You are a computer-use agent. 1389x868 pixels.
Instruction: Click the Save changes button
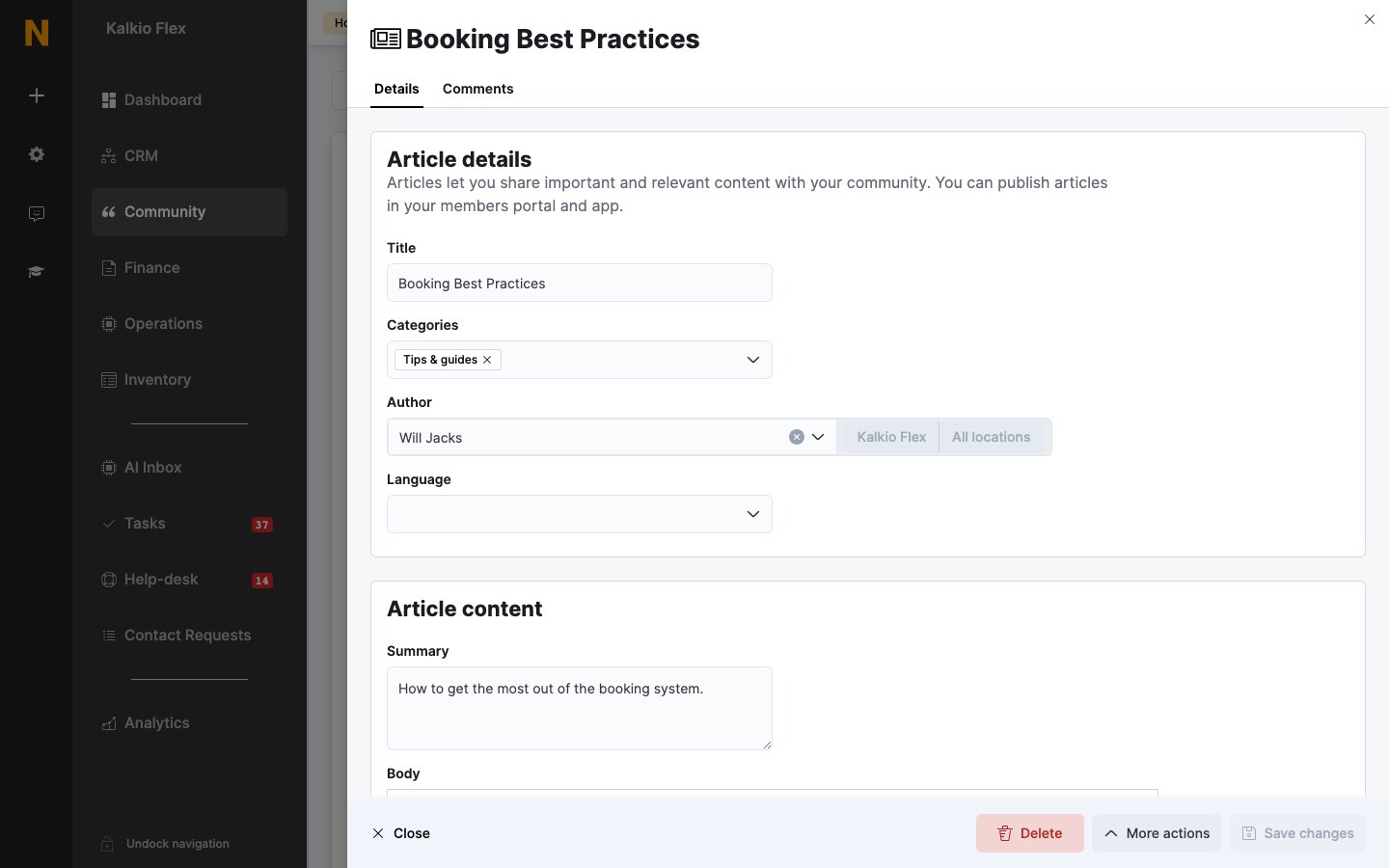click(1297, 833)
